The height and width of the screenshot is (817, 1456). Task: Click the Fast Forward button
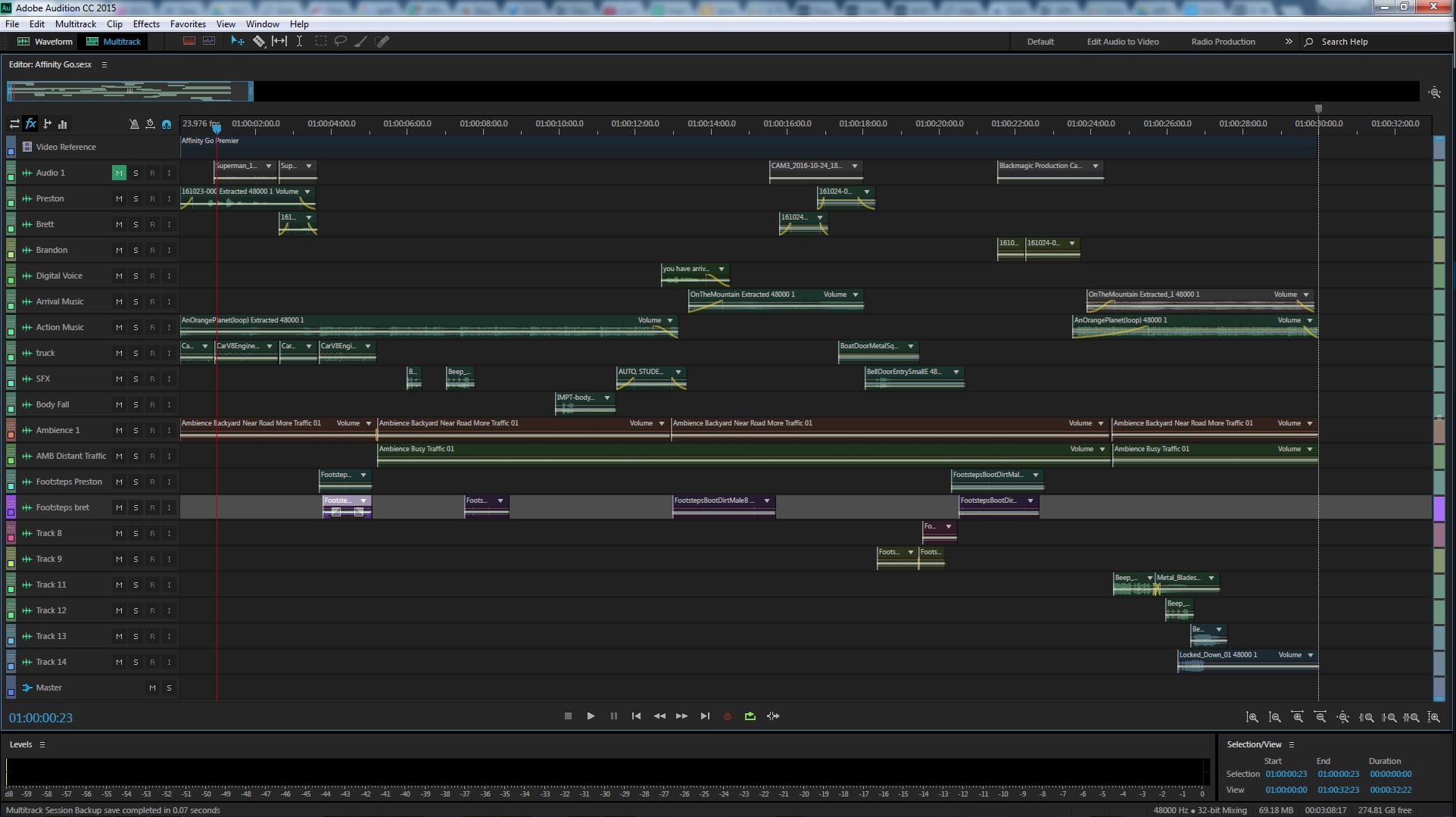click(682, 716)
